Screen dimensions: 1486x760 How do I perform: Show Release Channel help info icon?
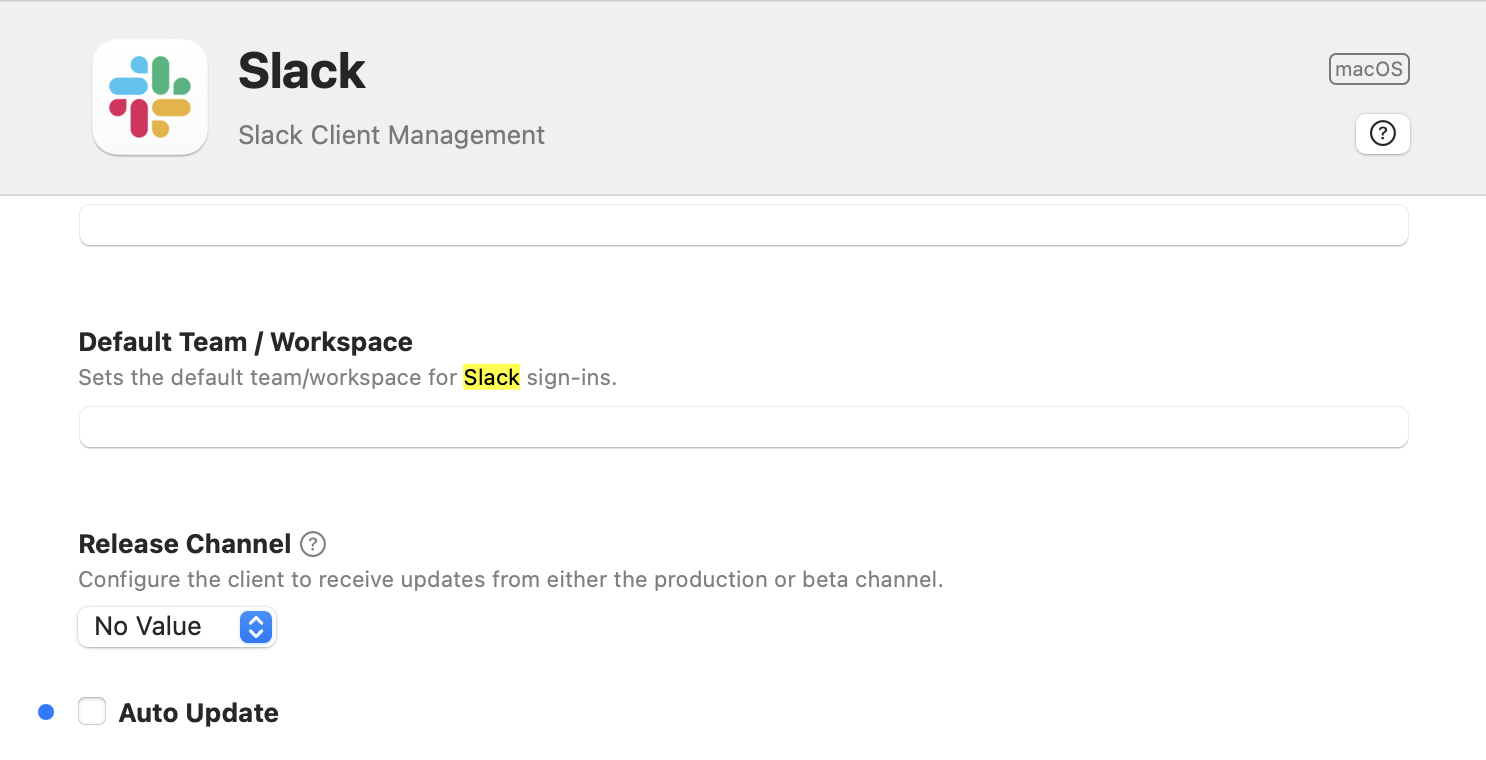pos(314,544)
